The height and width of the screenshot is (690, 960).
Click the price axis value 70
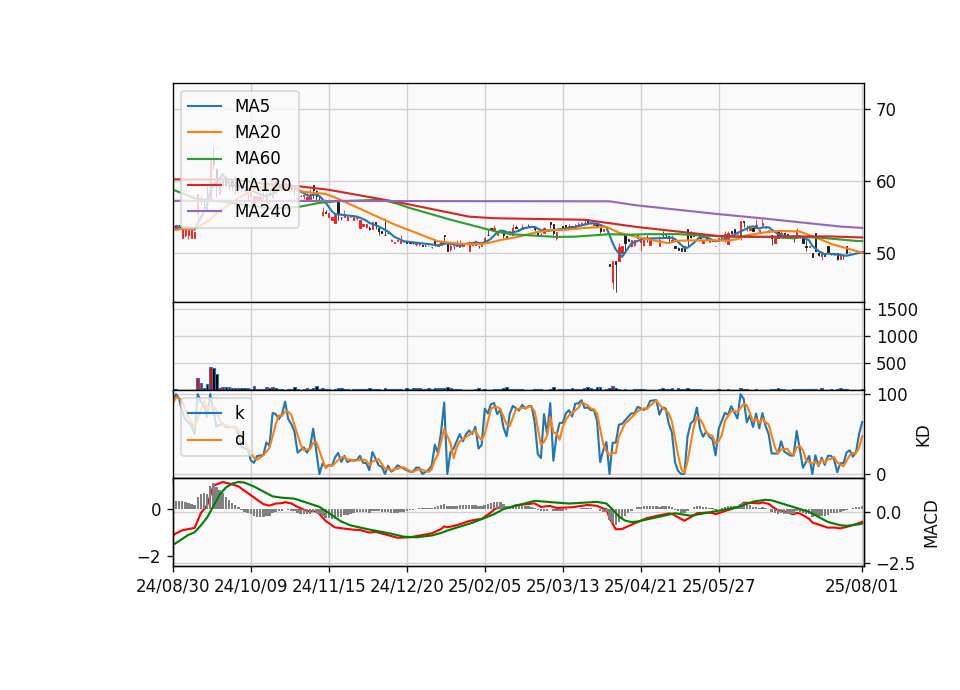[x=885, y=110]
